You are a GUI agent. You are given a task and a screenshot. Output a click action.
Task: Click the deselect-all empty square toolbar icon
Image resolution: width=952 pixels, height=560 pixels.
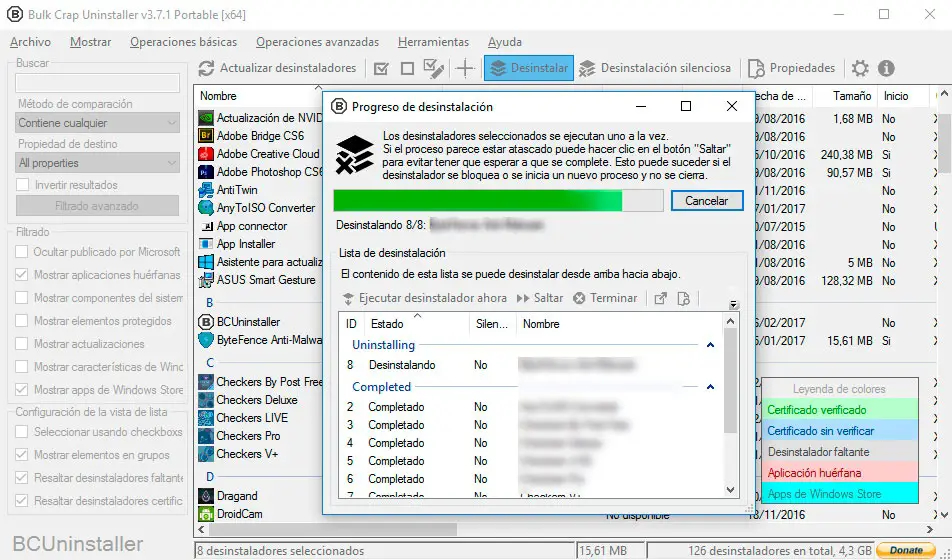pyautogui.click(x=407, y=69)
